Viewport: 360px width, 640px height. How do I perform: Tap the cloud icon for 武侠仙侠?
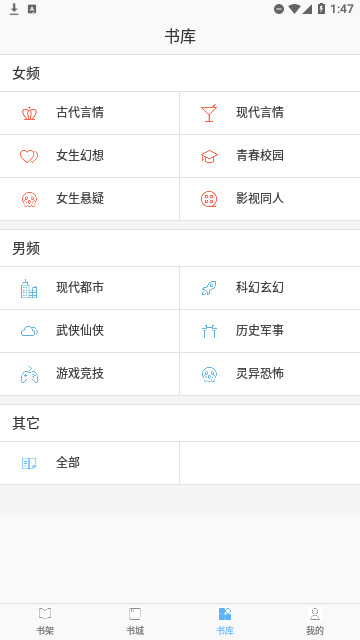coord(29,331)
